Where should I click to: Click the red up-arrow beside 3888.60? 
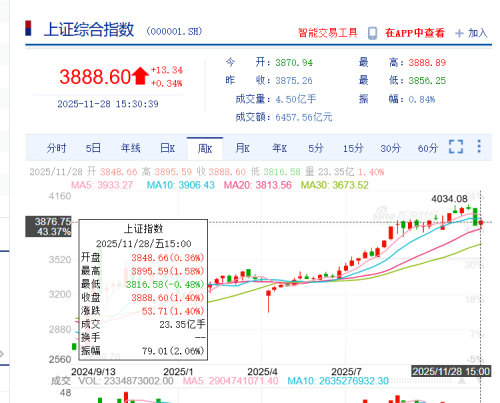(x=140, y=76)
